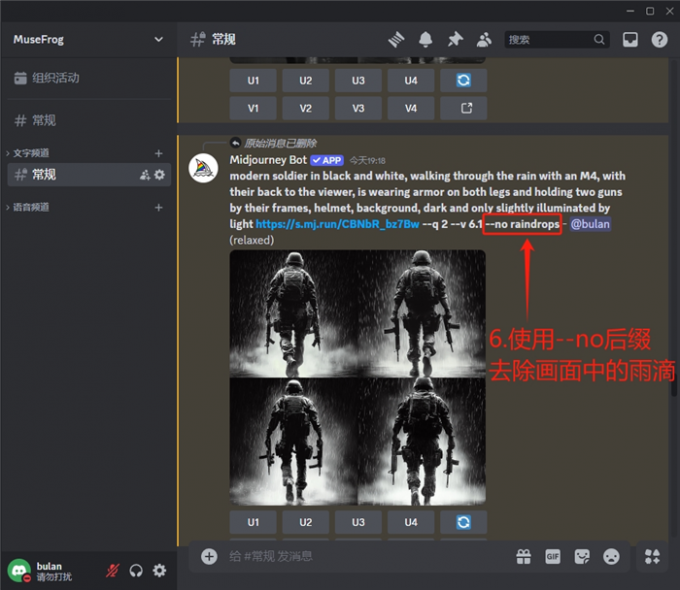The width and height of the screenshot is (680, 590).
Task: Click the APP verified badge
Action: coord(327,161)
